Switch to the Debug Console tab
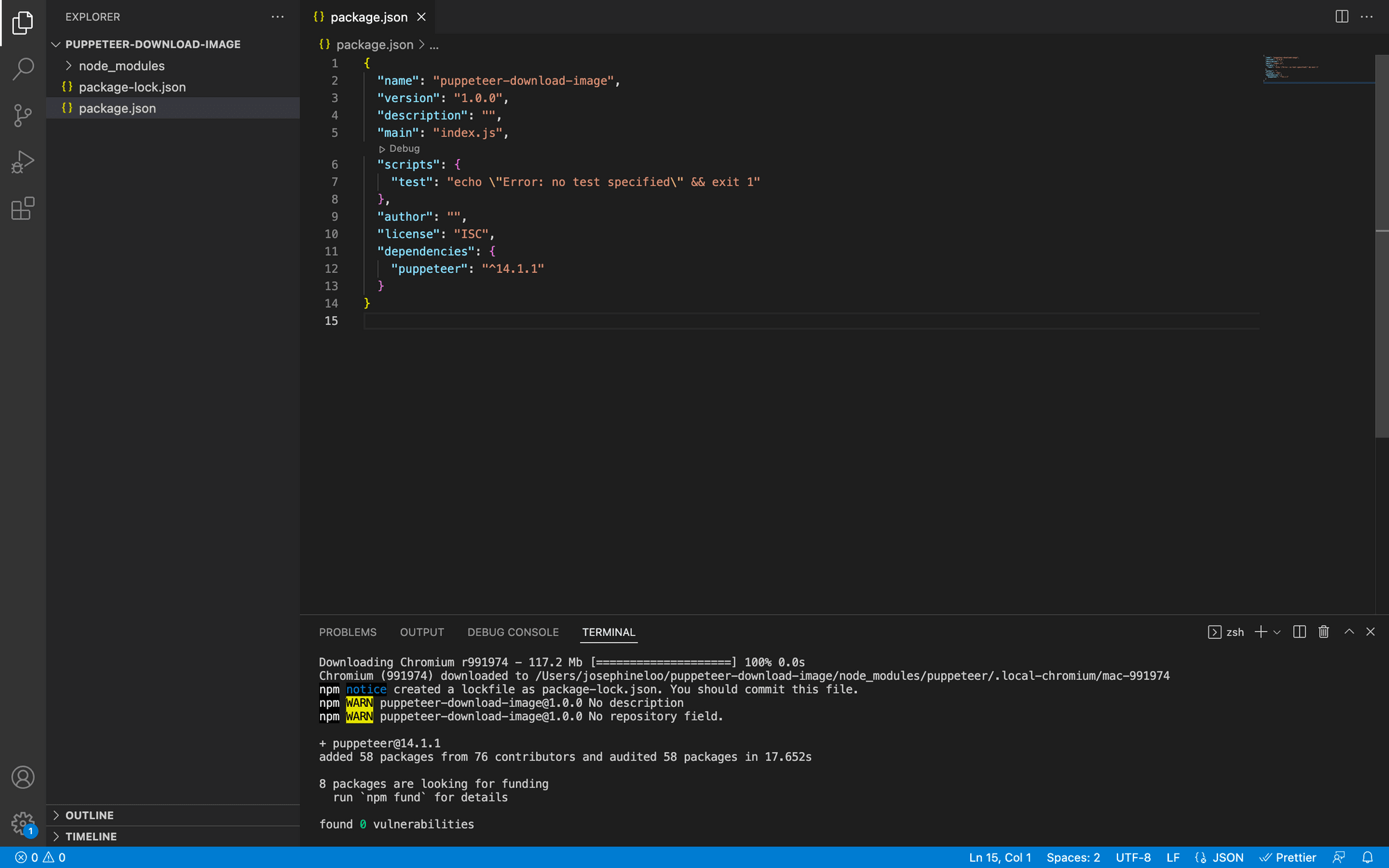The image size is (1389, 868). (513, 632)
